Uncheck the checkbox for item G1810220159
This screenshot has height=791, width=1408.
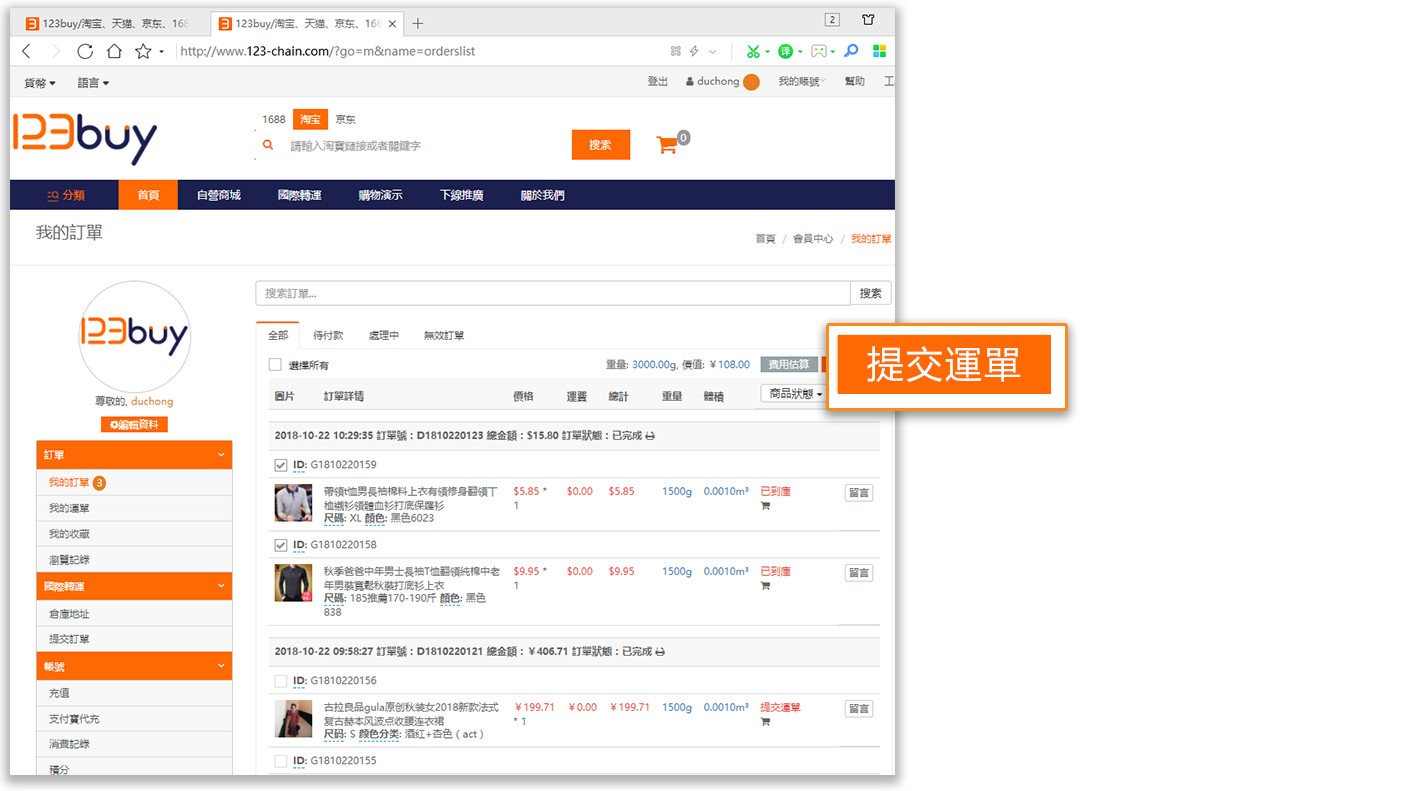coord(280,465)
